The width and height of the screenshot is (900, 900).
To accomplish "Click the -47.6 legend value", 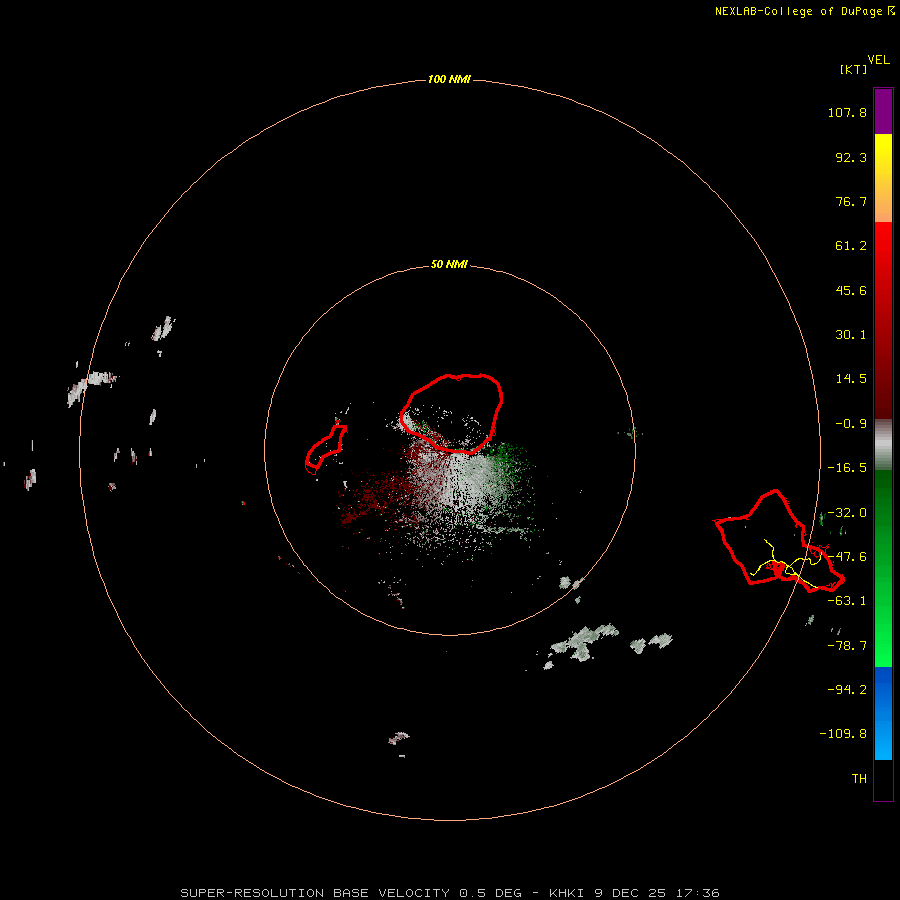I will pyautogui.click(x=847, y=557).
